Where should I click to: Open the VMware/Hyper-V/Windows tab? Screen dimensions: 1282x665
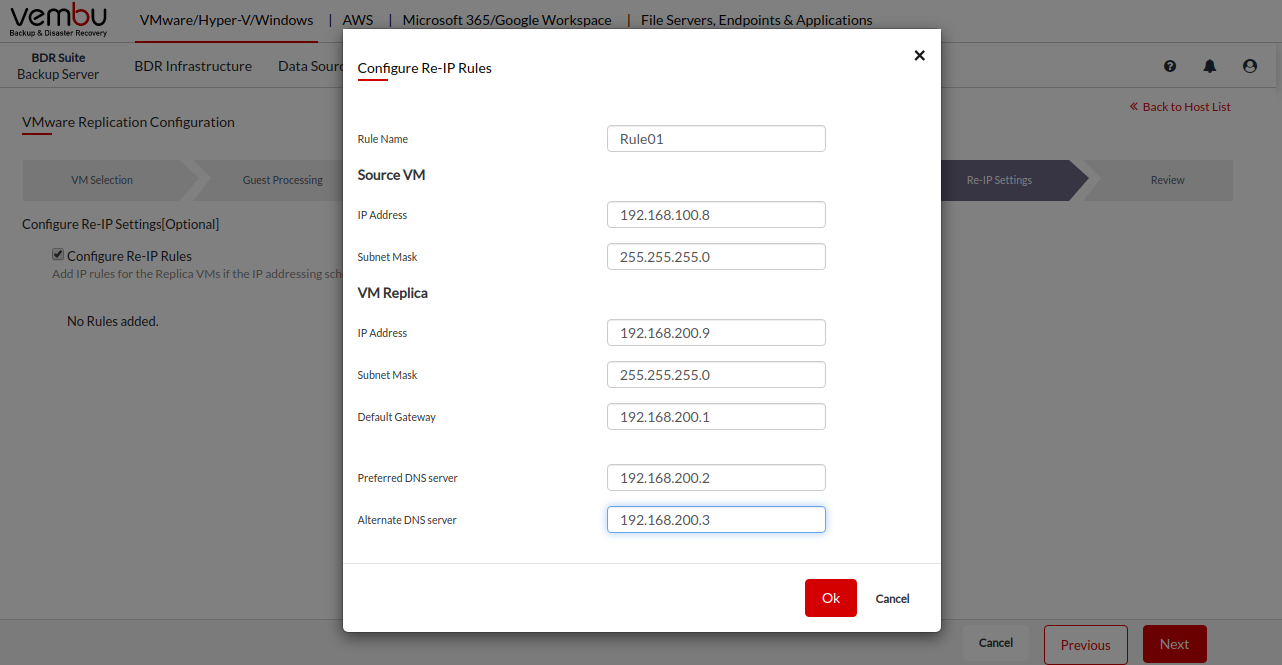[x=226, y=20]
